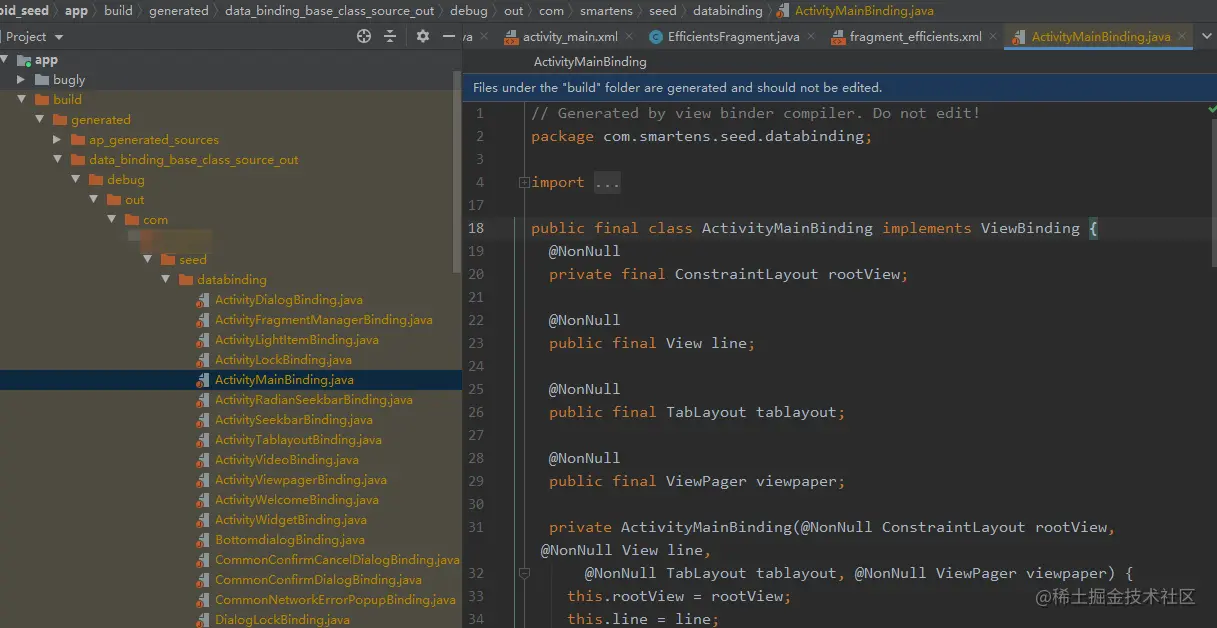The width and height of the screenshot is (1217, 628).
Task: Open BottomdialogBinding.java
Action: click(x=290, y=540)
